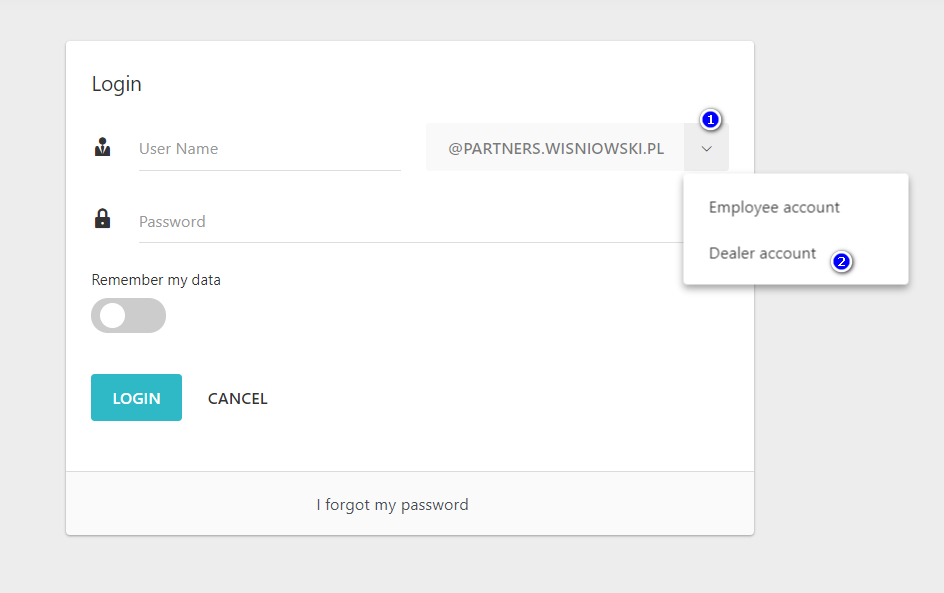Enable the Remember my data switch
The height and width of the screenshot is (593, 944).
(128, 316)
